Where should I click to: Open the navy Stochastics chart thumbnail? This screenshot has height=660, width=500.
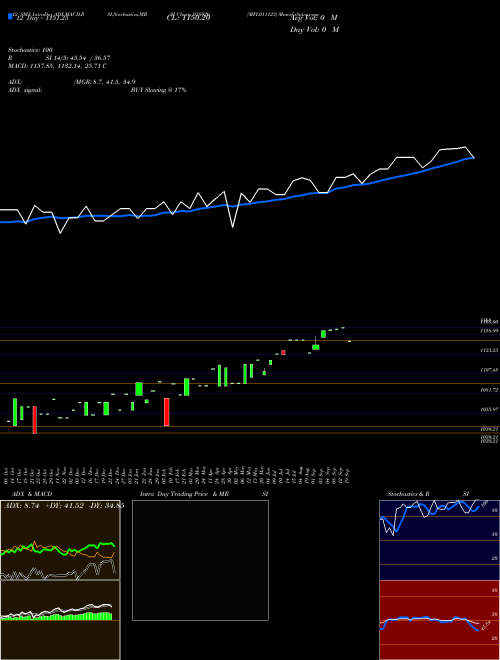(x=439, y=540)
